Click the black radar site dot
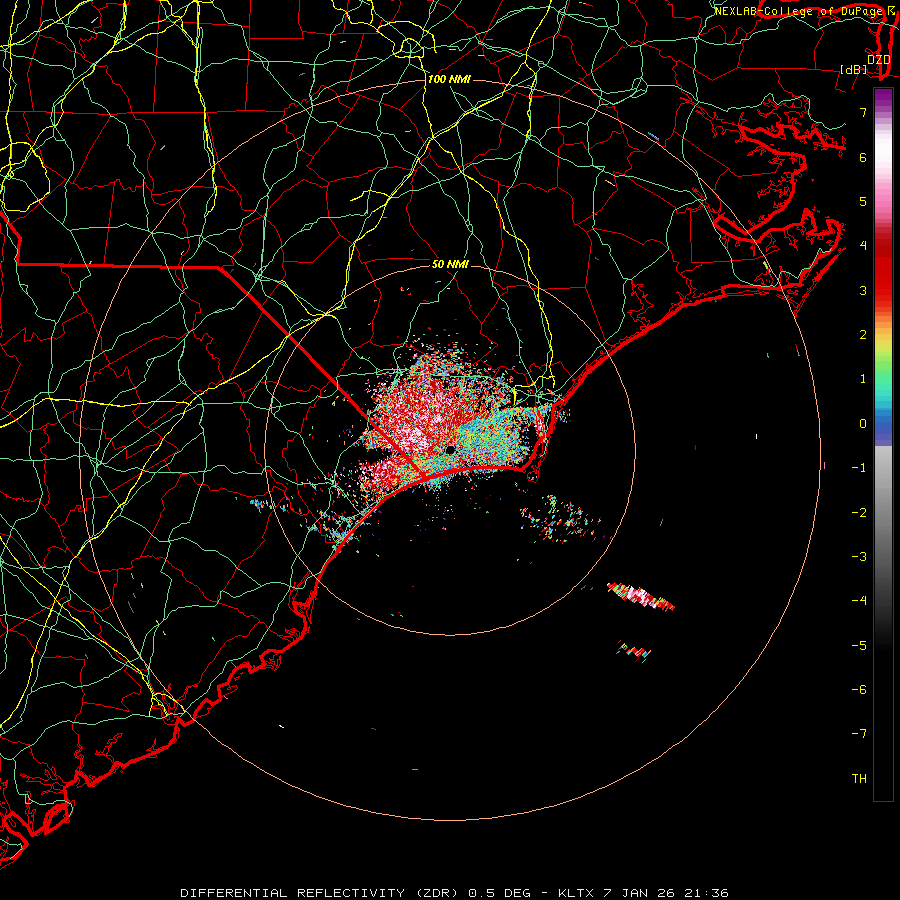This screenshot has width=900, height=900. (451, 449)
